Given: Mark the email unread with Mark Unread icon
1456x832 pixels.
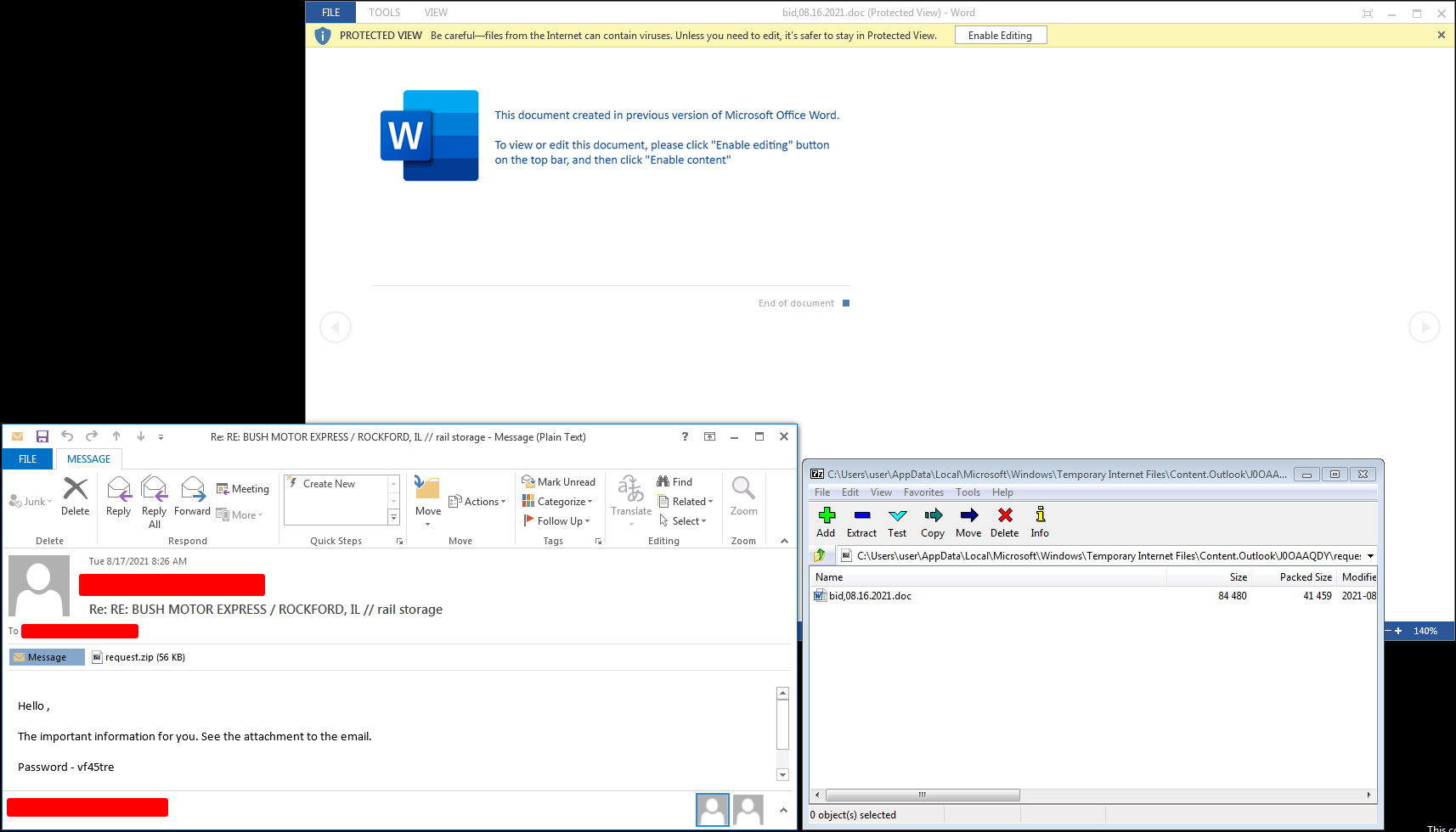Looking at the screenshot, I should click(559, 481).
